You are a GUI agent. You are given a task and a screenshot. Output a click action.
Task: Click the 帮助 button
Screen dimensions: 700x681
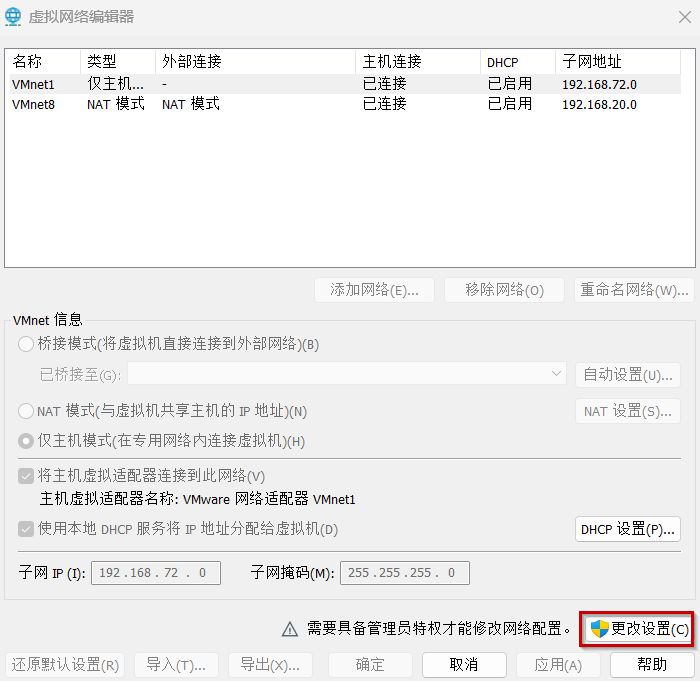click(x=652, y=665)
